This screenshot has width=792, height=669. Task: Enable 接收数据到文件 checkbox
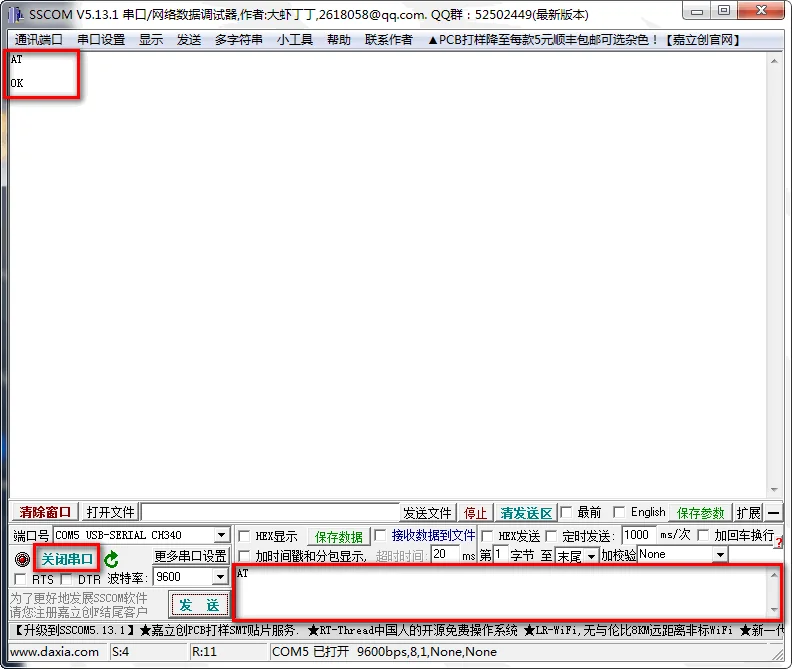pos(380,535)
